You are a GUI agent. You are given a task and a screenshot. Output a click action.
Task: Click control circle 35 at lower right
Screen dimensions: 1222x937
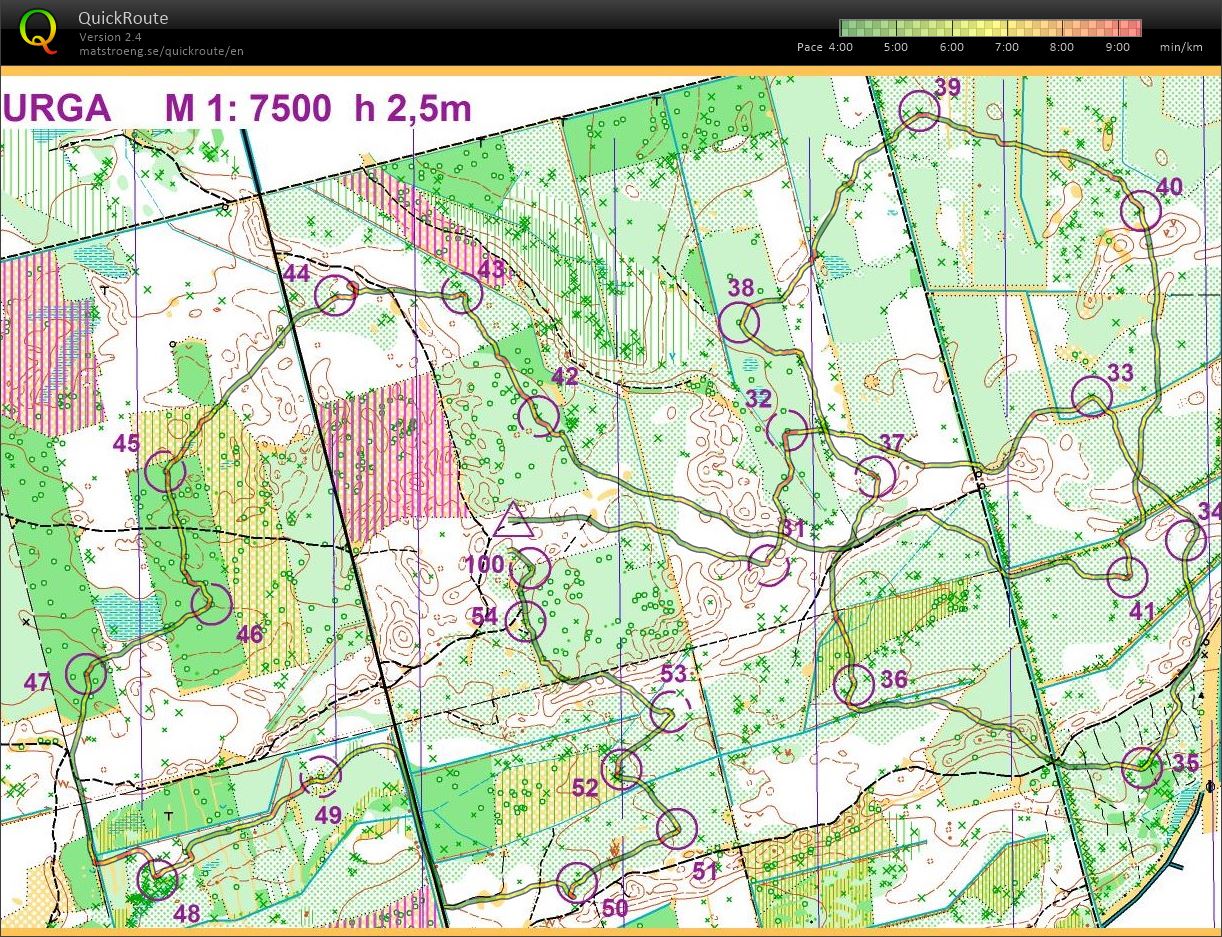[1141, 768]
